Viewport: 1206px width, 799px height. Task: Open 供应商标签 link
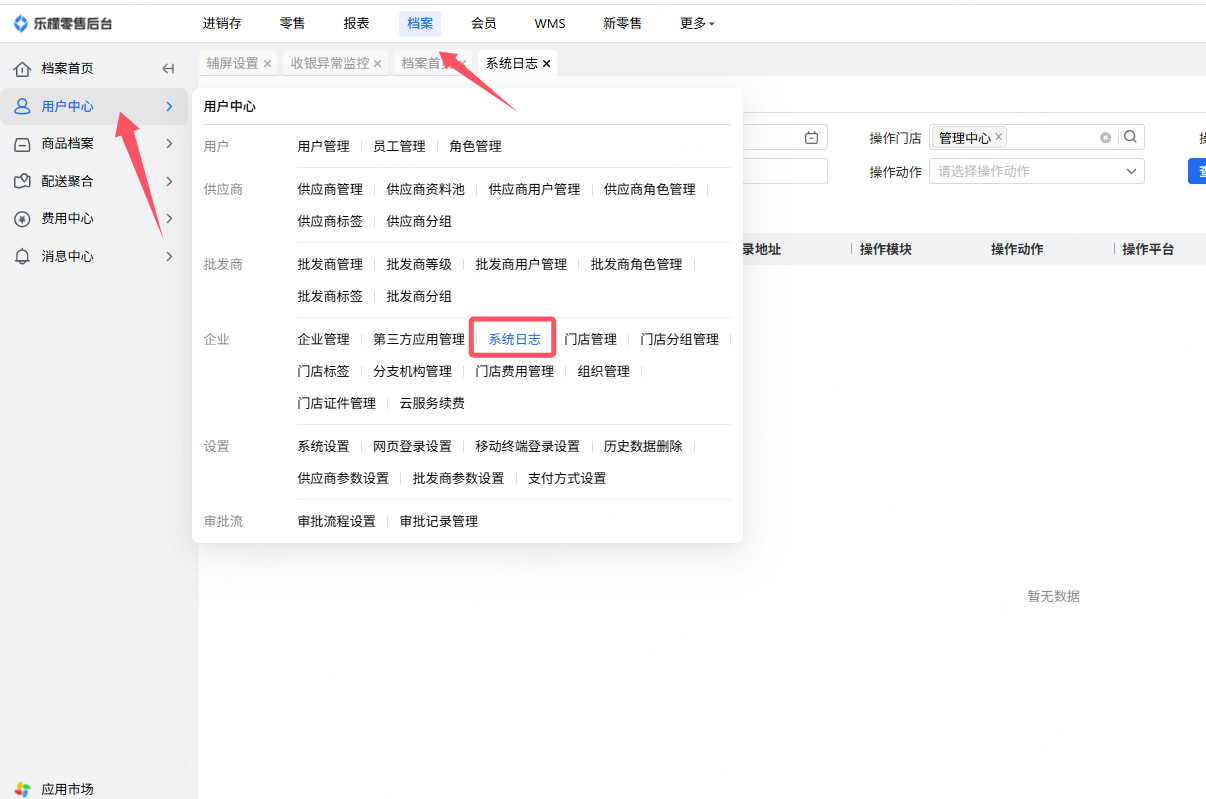click(330, 221)
